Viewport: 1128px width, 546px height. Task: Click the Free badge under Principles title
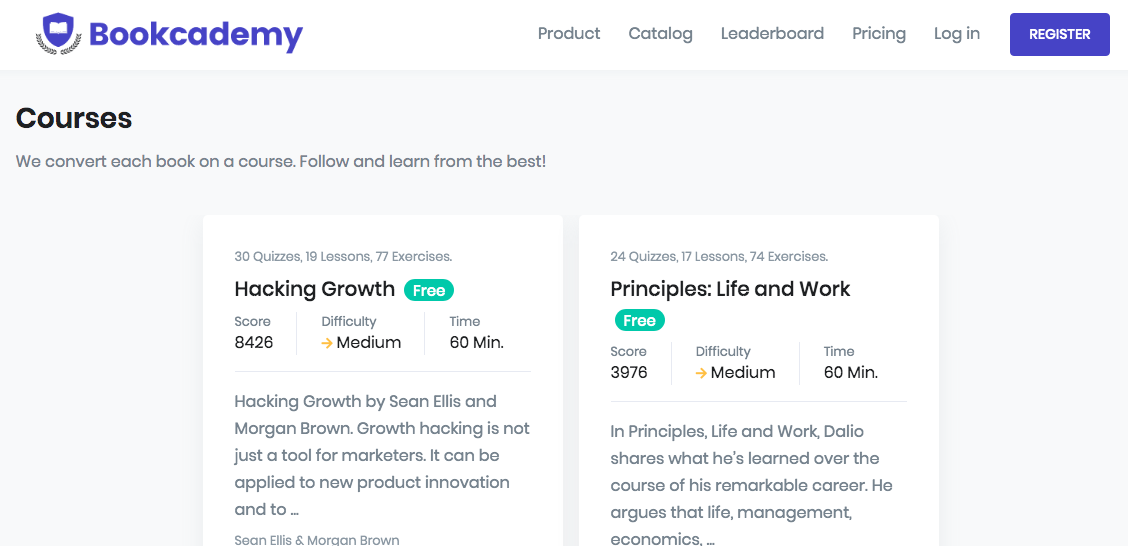pyautogui.click(x=639, y=321)
